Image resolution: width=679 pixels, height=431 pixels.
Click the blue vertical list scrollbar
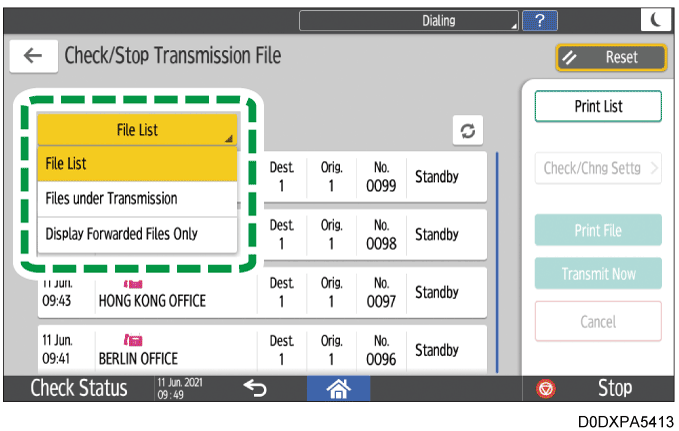click(497, 260)
